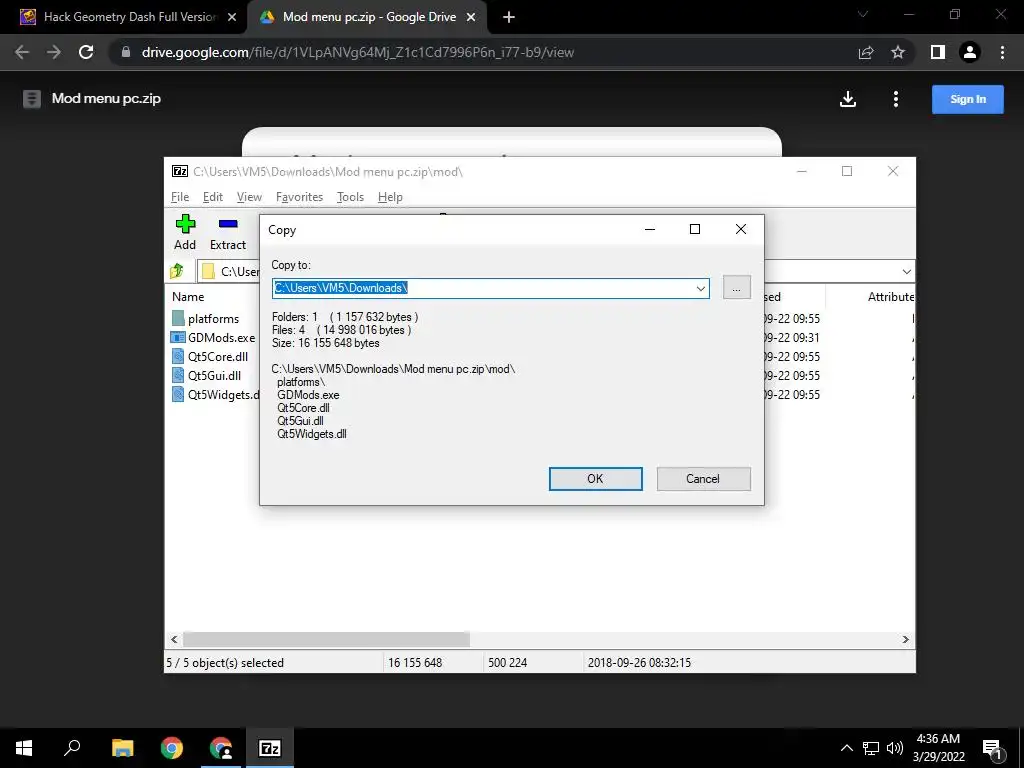Go forward in browser history
1024x768 pixels.
click(54, 52)
